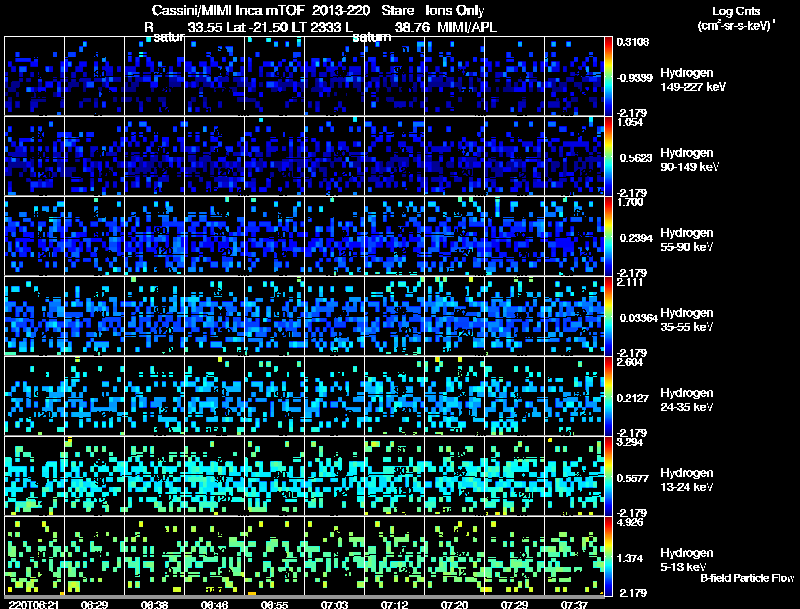Select the Hydrogen 55-90 keV color scale

coord(609,236)
